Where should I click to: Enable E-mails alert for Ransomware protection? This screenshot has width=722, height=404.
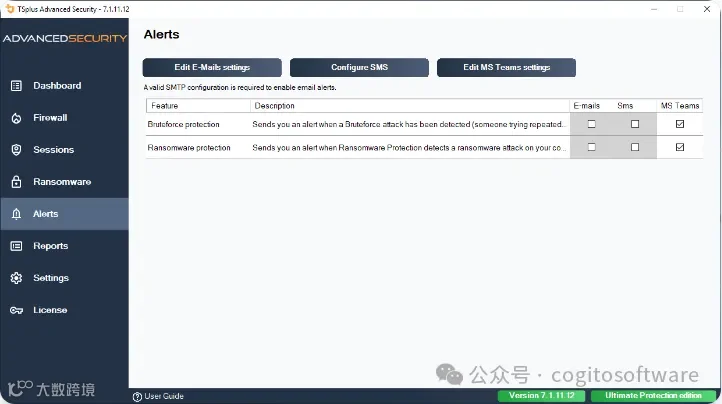tap(592, 147)
